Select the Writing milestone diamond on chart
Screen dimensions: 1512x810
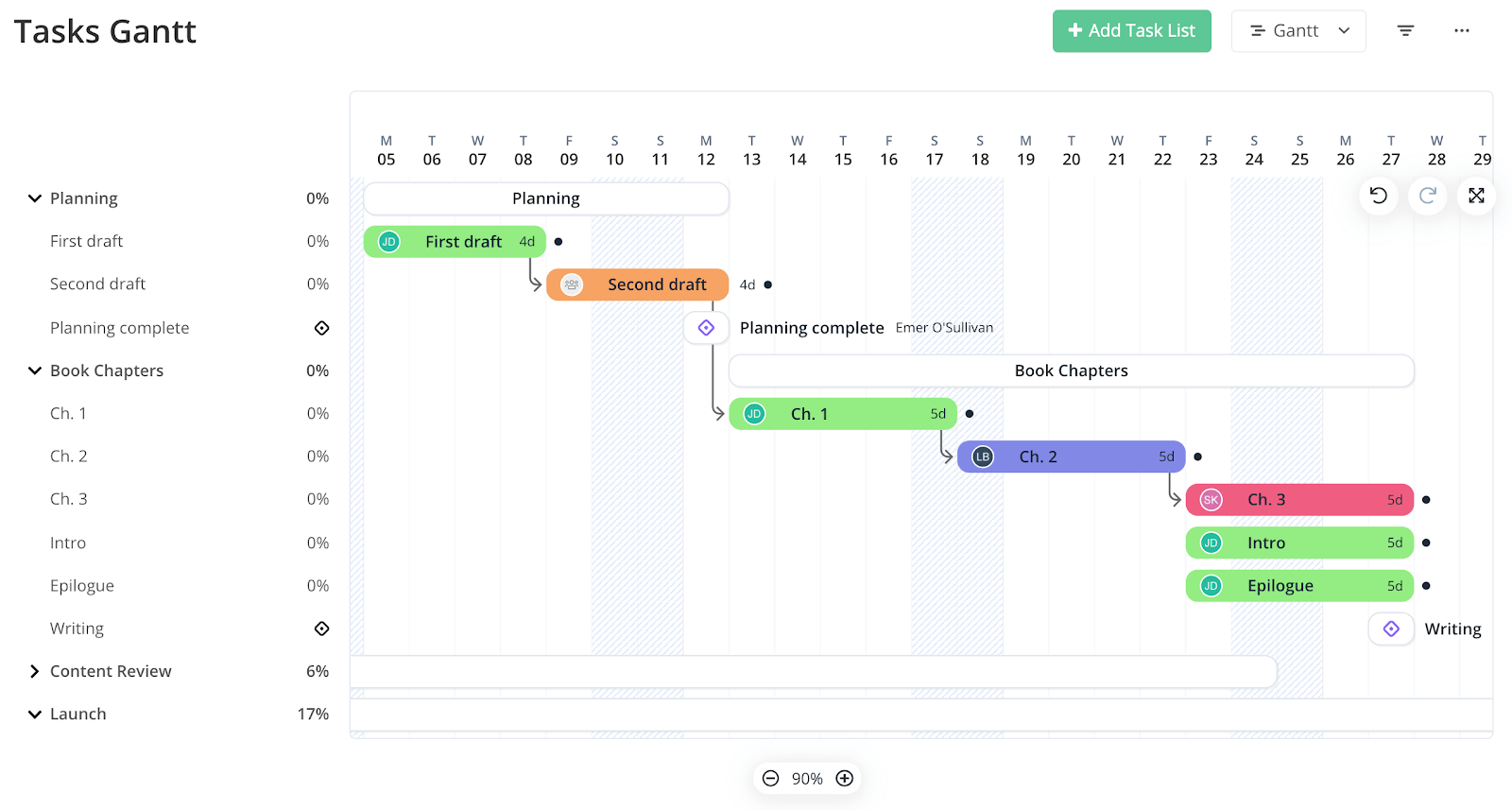(x=1391, y=629)
